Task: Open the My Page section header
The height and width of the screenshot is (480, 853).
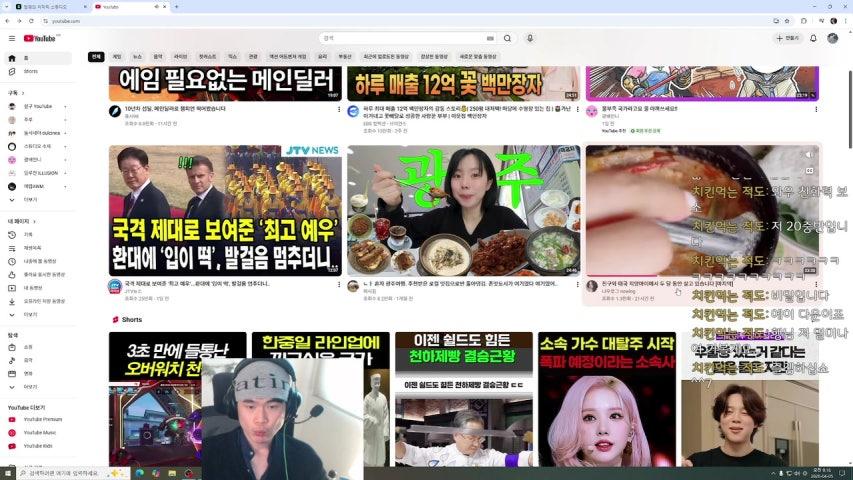Action: coord(22,221)
